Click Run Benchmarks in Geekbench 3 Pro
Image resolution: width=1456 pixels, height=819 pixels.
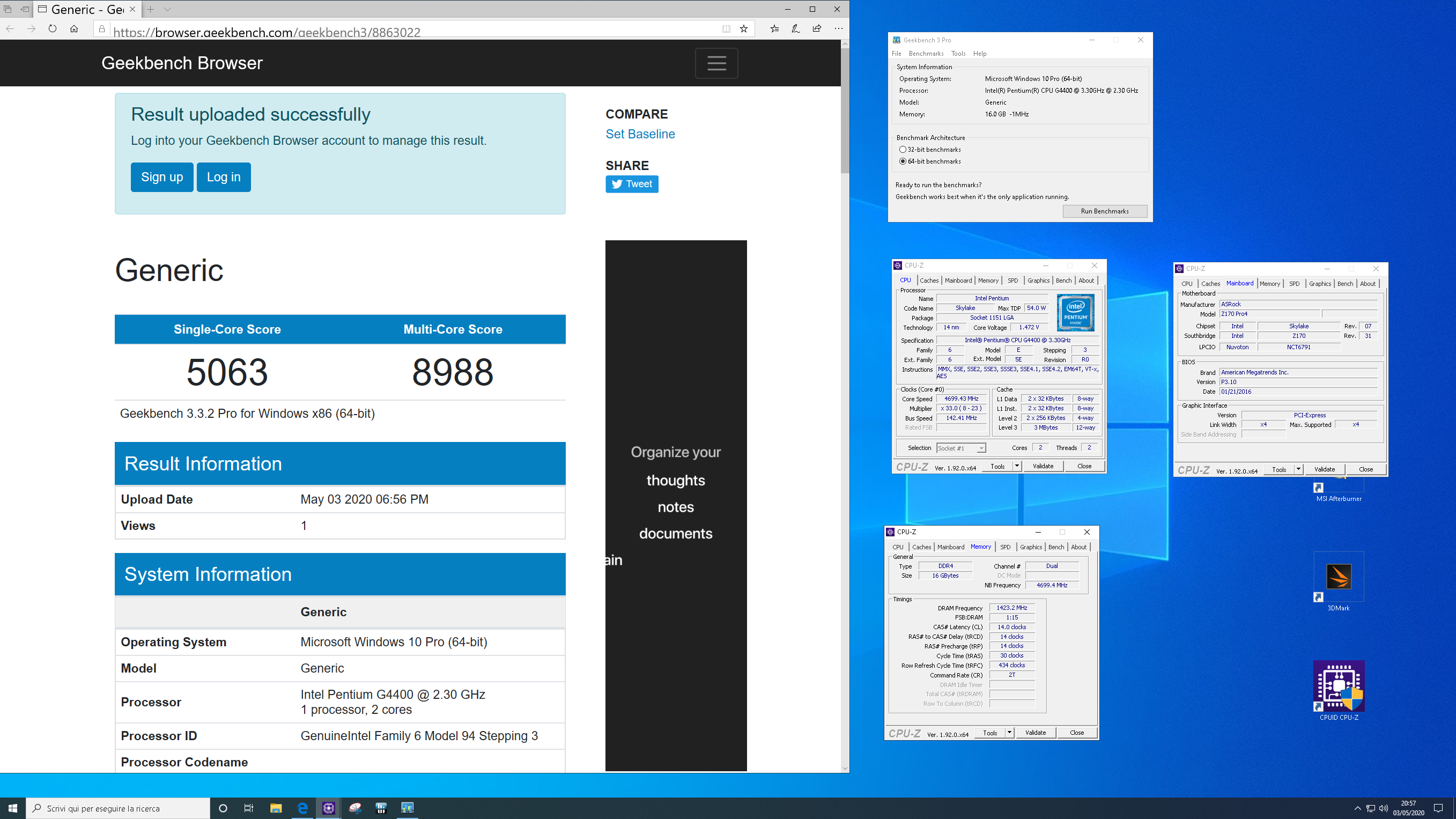click(1105, 211)
